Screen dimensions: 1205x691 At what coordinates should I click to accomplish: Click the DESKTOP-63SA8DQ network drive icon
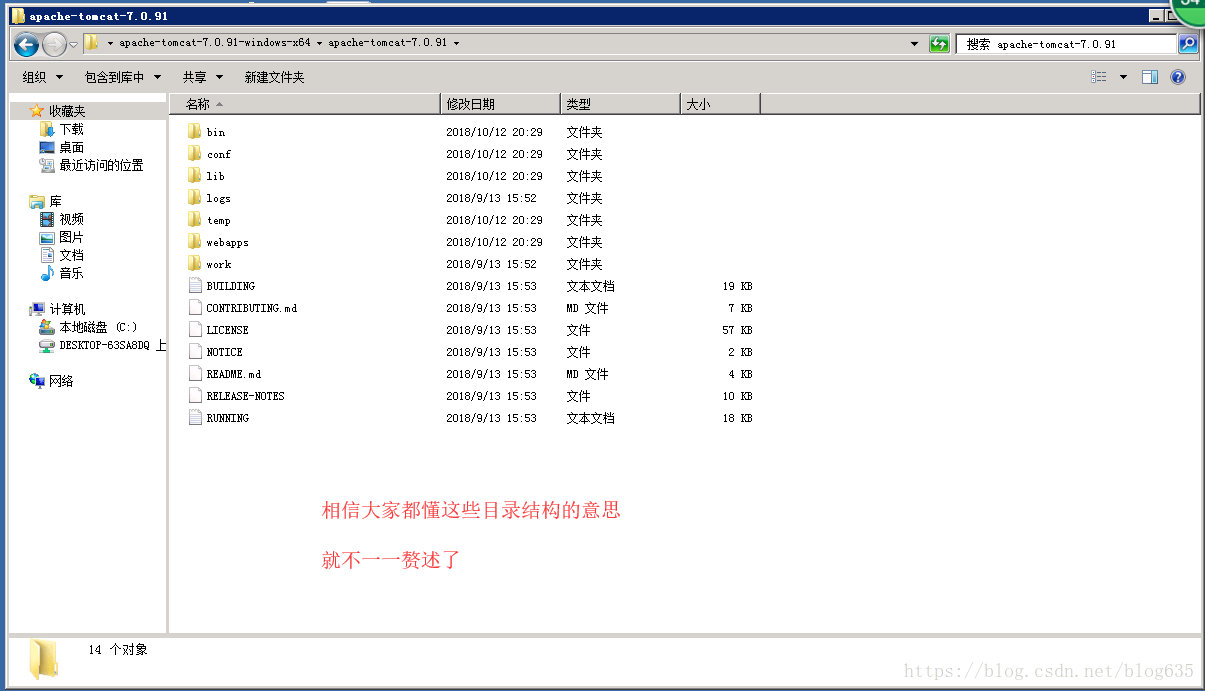click(47, 345)
